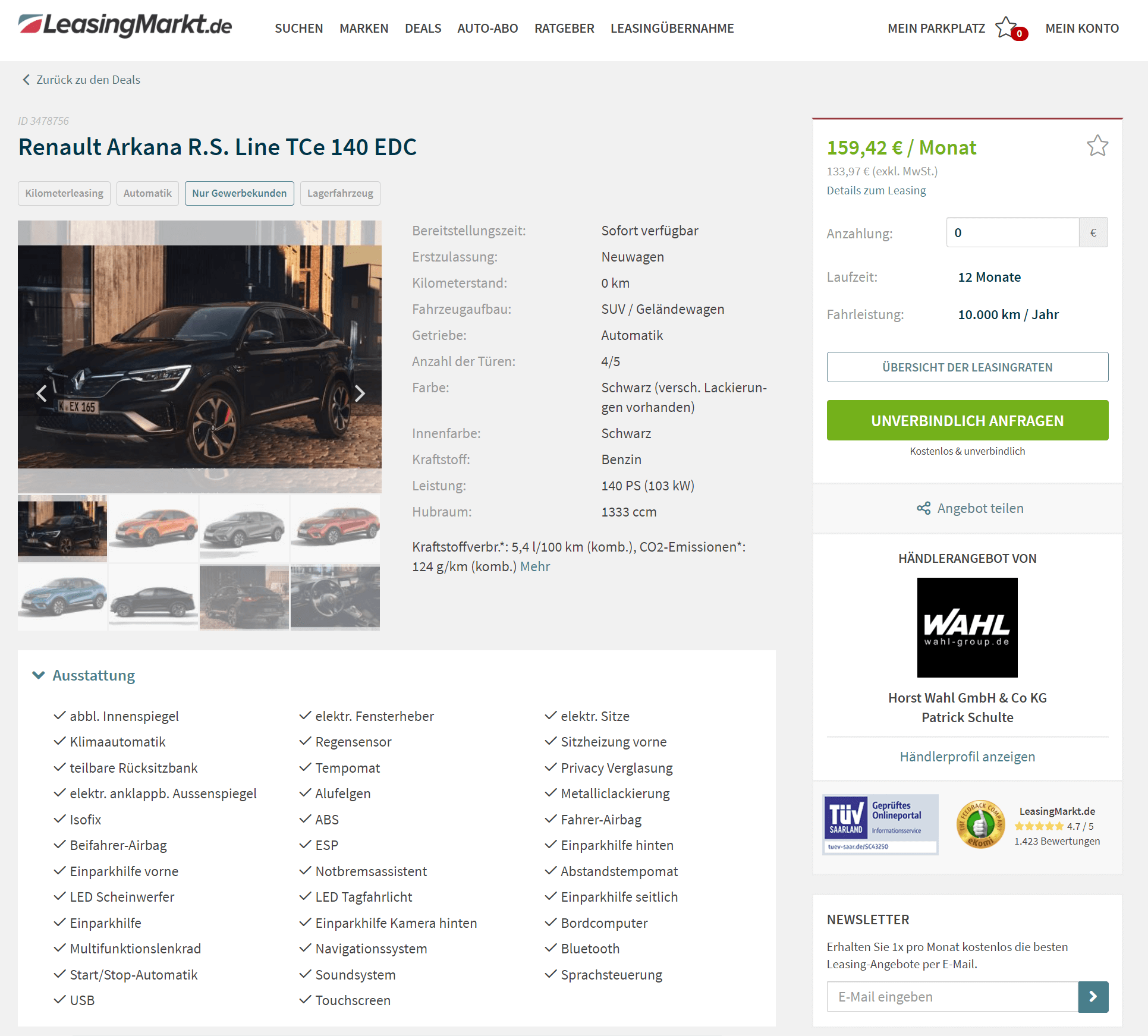Click the 1.423 Bewertungen text
The width and height of the screenshot is (1148, 1036).
1056,841
